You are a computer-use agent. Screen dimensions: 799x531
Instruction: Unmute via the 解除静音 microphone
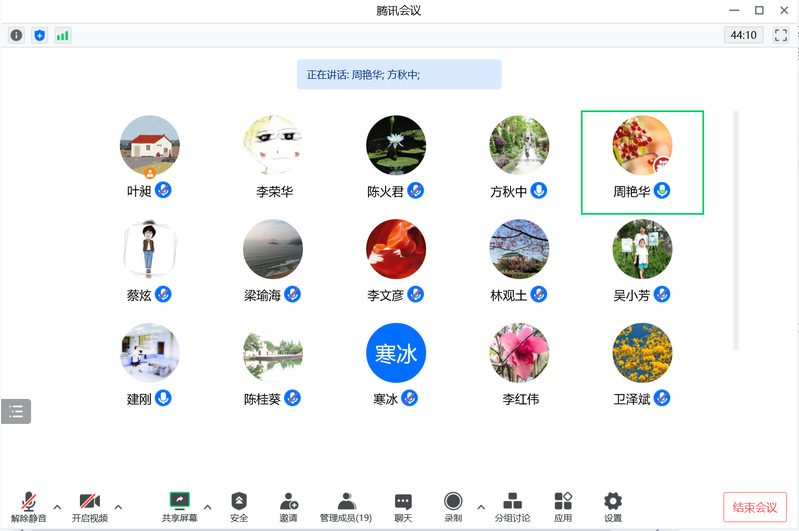coord(29,507)
